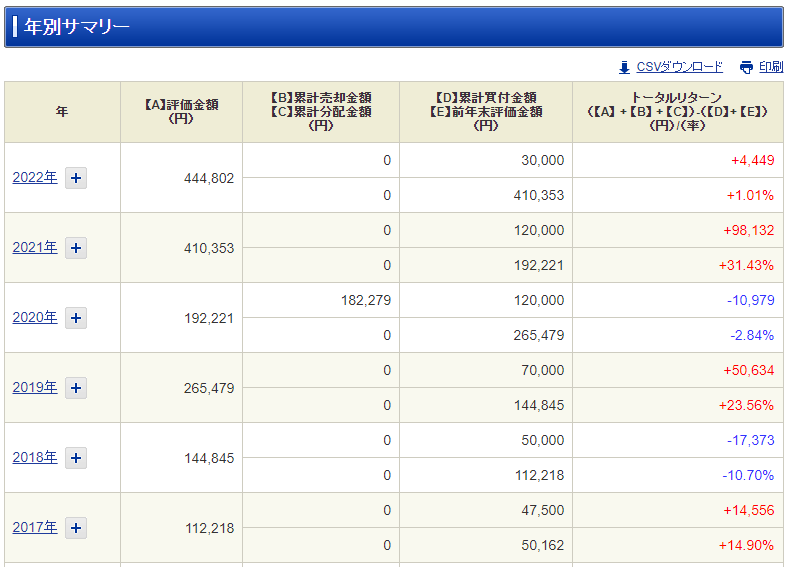Open the 2017年 year link
This screenshot has width=786, height=567.
[x=35, y=527]
